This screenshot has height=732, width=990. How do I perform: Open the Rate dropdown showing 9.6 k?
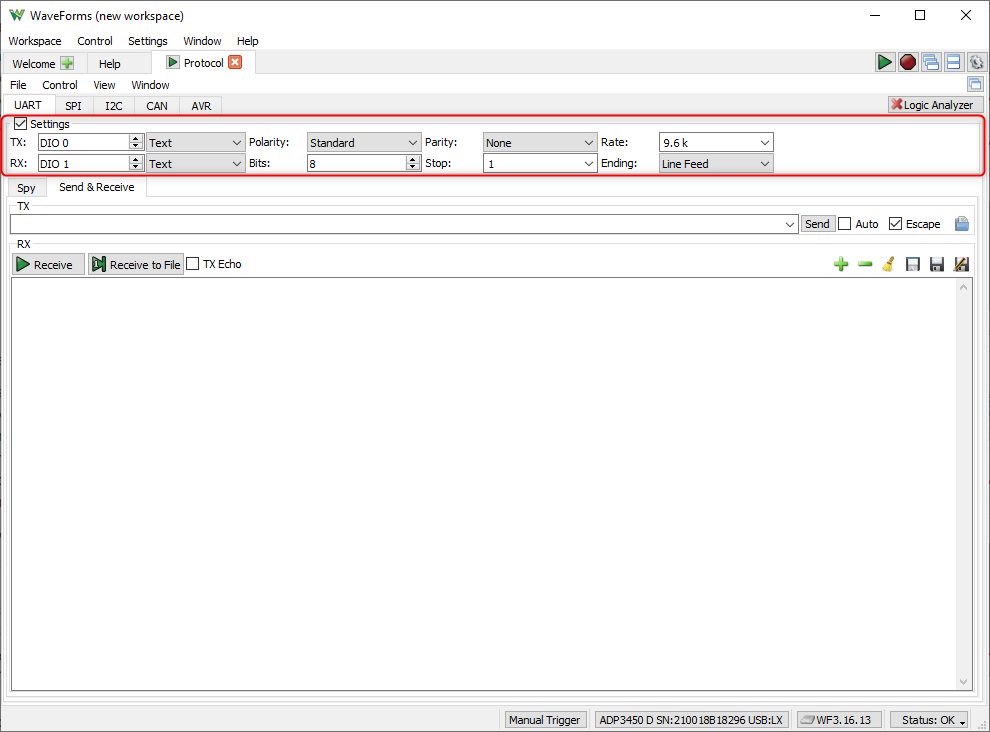716,143
